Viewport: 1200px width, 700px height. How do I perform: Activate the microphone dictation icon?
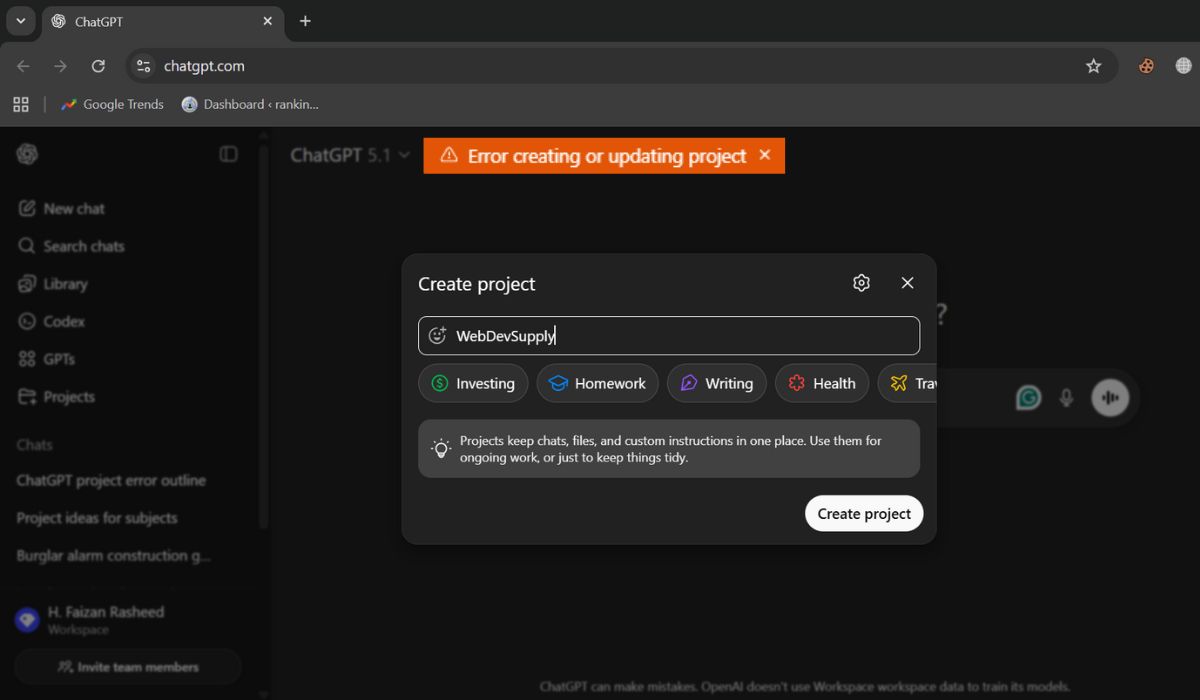(x=1066, y=397)
